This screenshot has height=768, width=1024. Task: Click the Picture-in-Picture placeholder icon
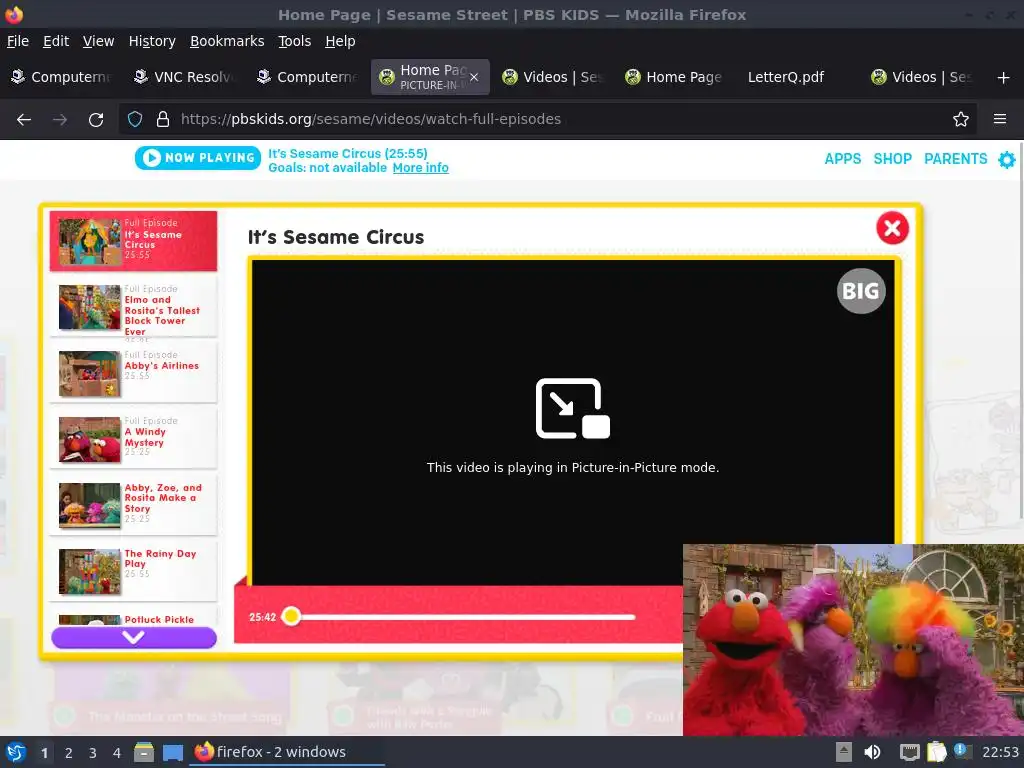click(x=573, y=408)
